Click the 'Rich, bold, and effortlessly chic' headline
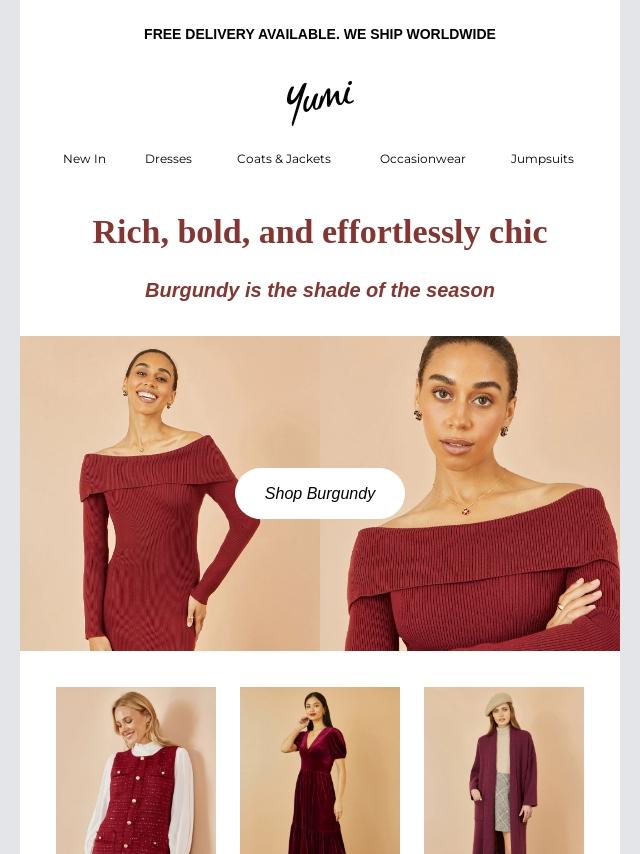640x854 pixels. coord(320,232)
